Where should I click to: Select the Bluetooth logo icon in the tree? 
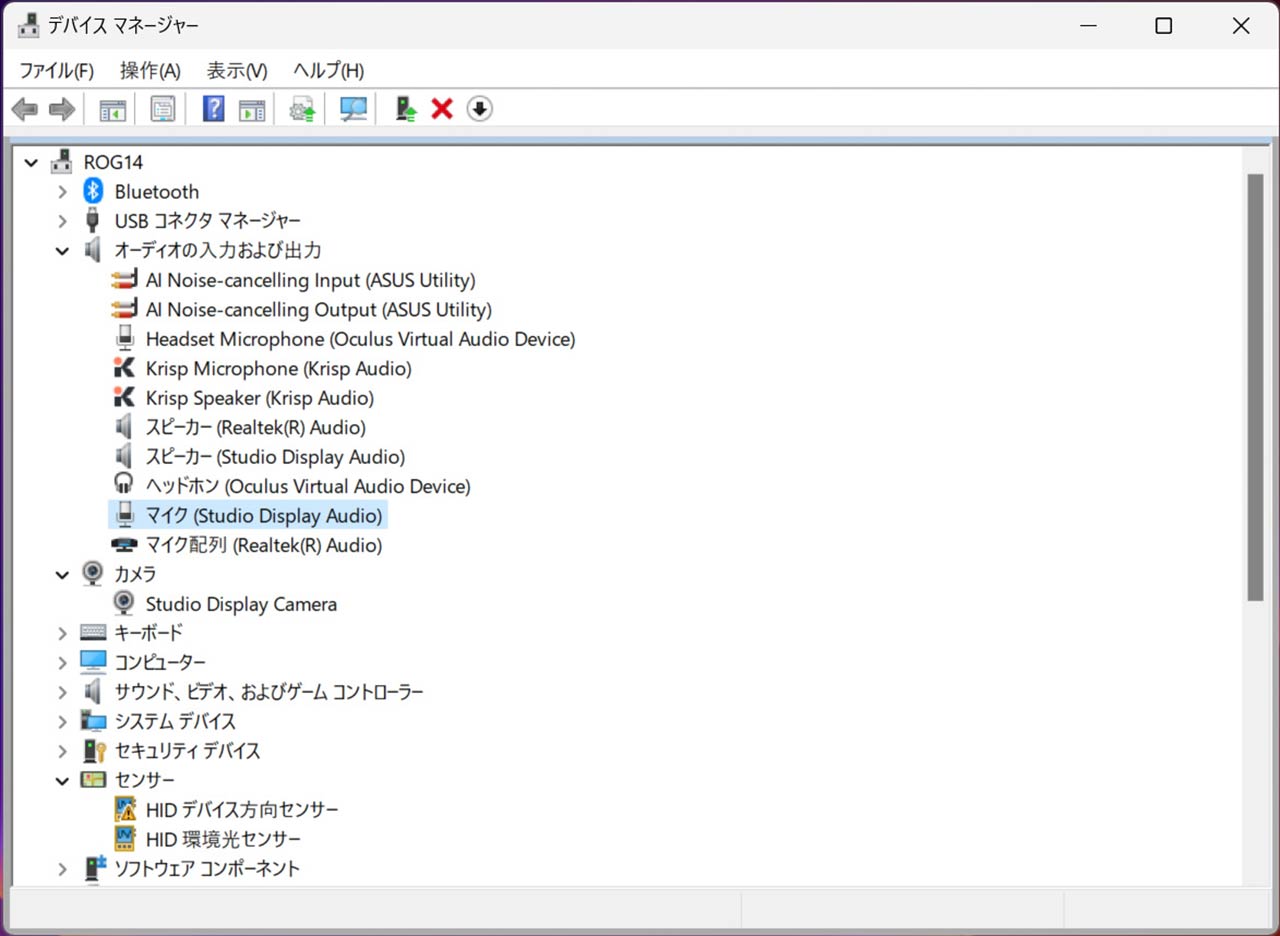point(93,191)
